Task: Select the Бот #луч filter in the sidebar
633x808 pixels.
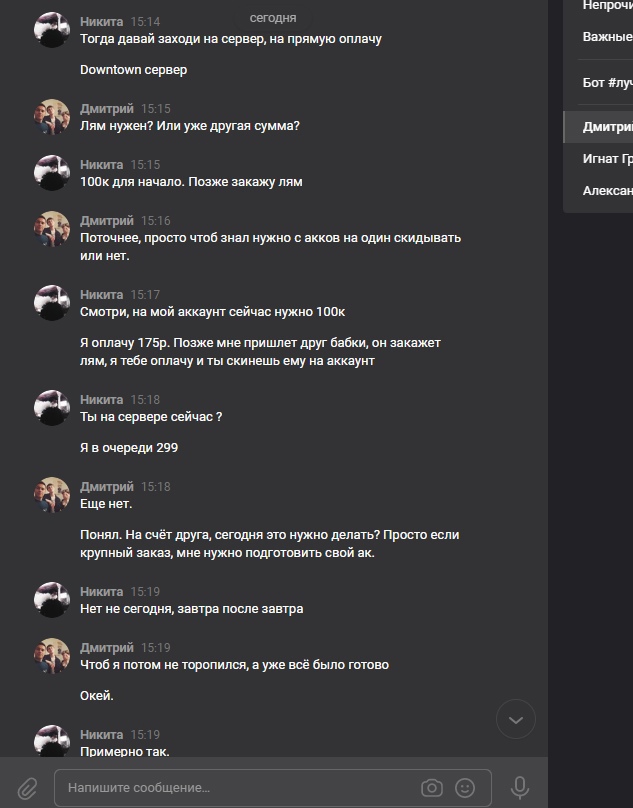Action: click(x=607, y=82)
